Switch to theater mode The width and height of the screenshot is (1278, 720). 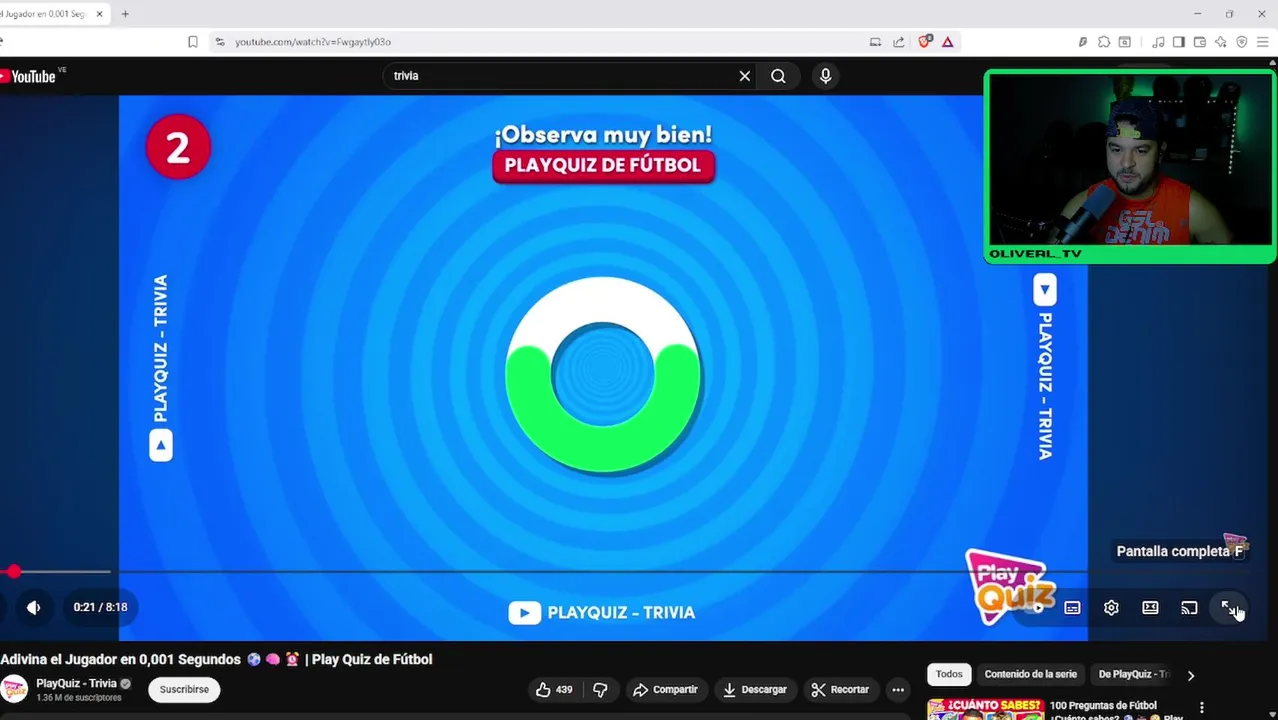tap(1150, 608)
